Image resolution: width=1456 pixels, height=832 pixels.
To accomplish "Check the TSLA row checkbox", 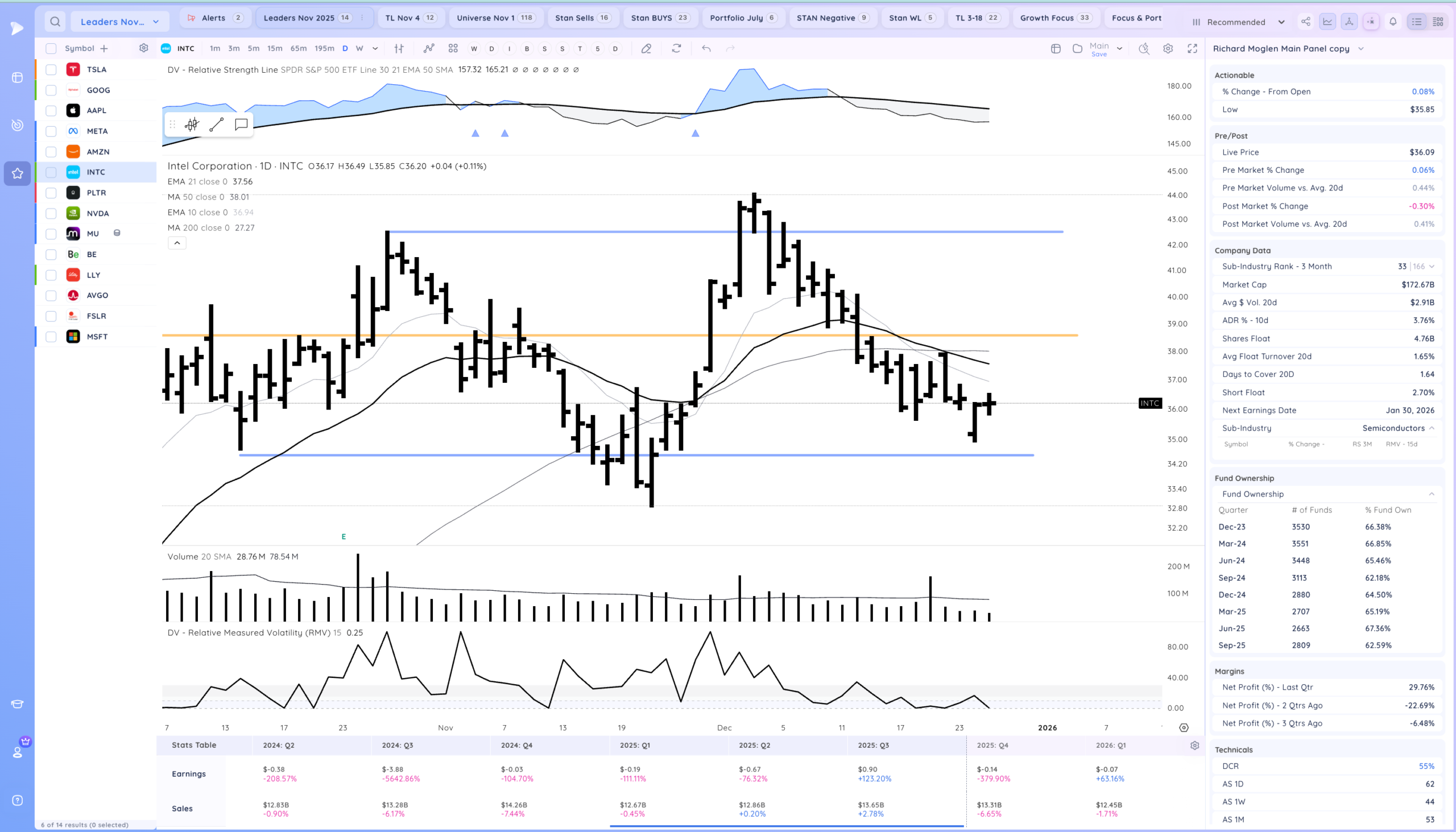I will pyautogui.click(x=51, y=70).
